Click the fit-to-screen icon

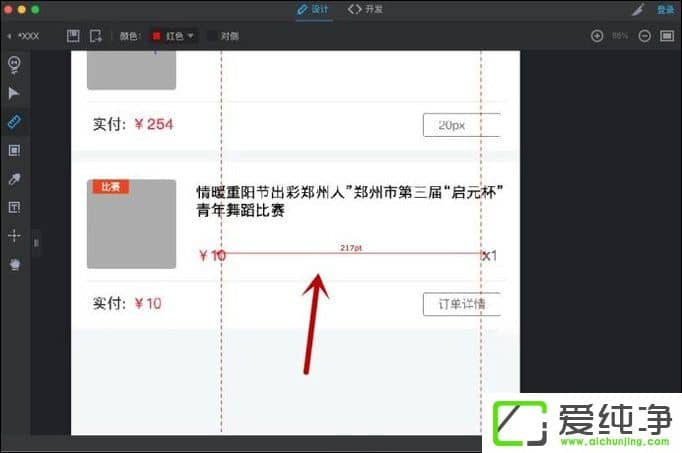[667, 36]
